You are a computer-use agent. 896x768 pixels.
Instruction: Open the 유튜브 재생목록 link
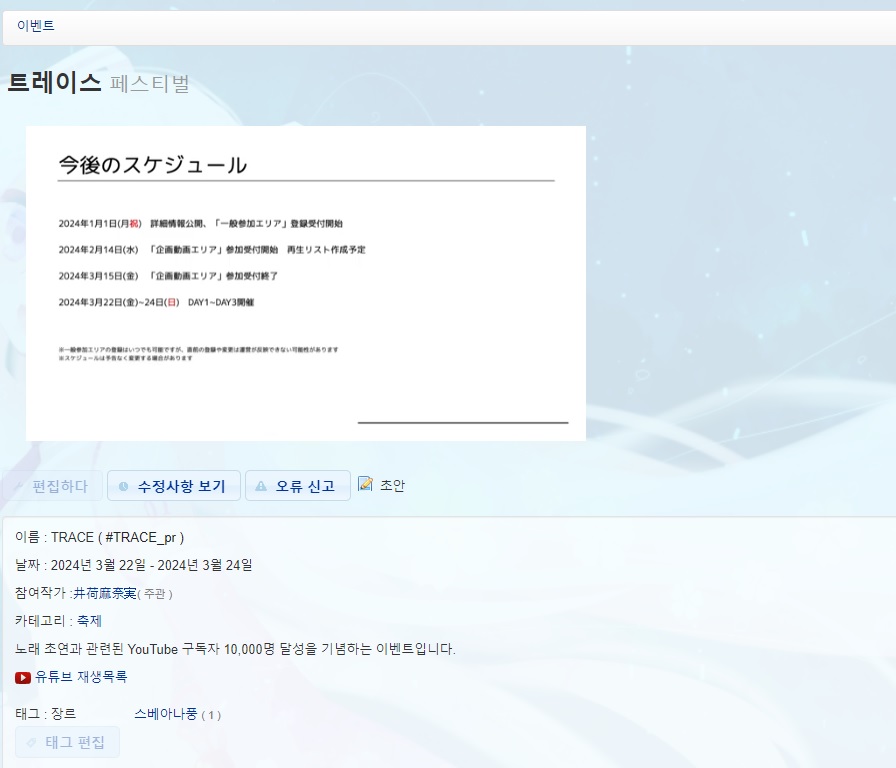pos(81,677)
